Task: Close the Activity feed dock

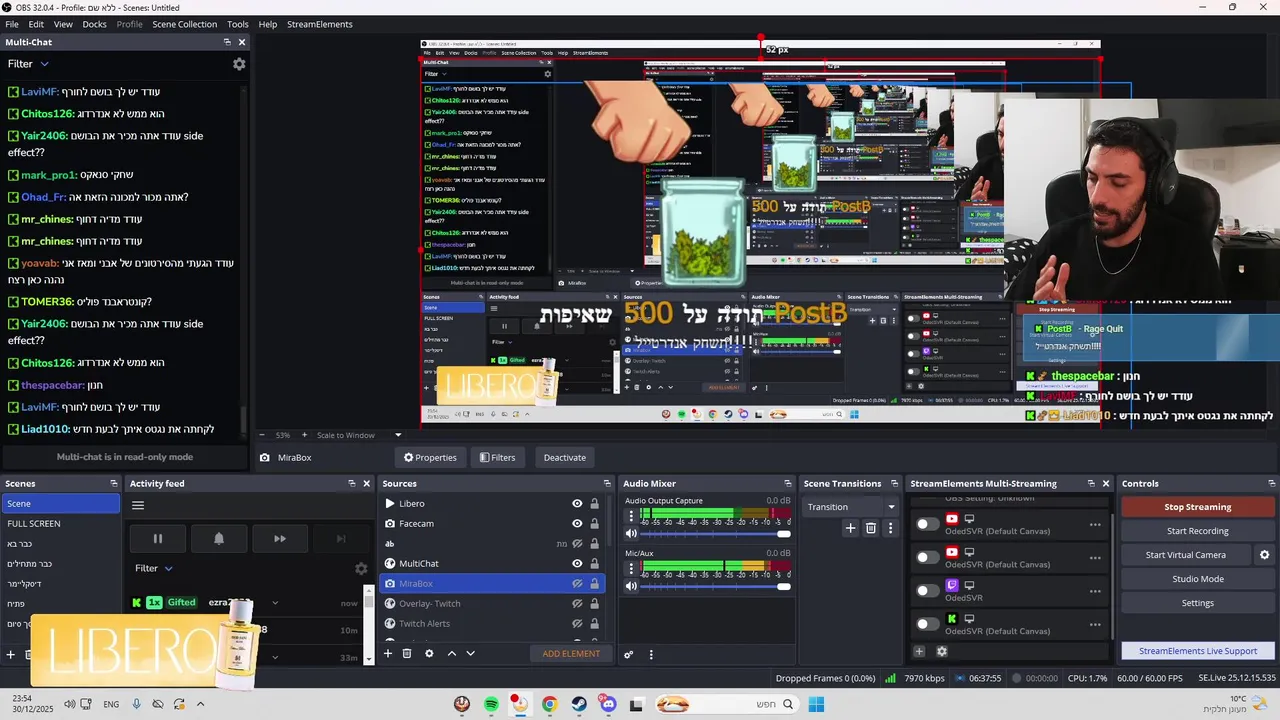Action: point(367,484)
